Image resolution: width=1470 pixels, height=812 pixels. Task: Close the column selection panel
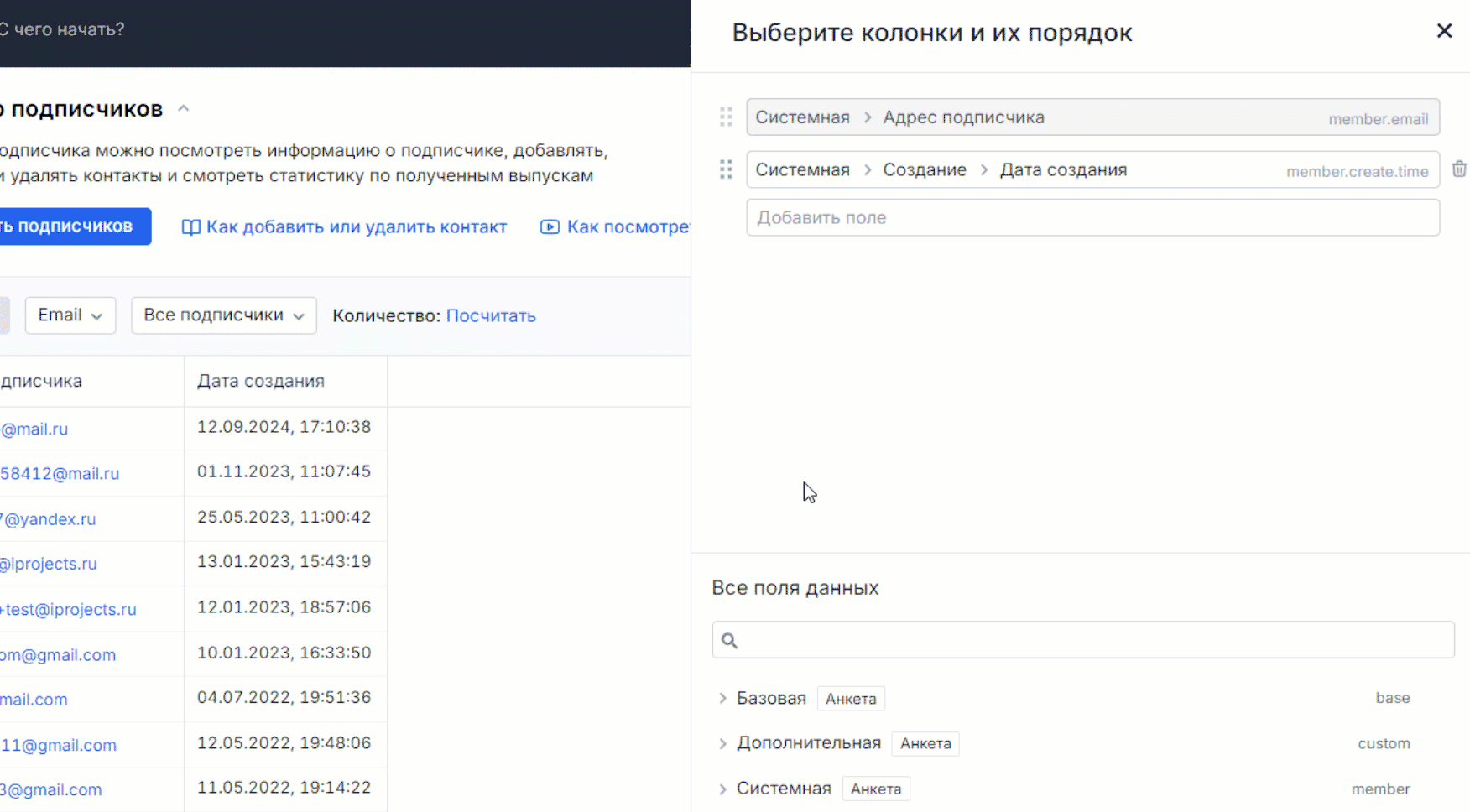[x=1444, y=30]
